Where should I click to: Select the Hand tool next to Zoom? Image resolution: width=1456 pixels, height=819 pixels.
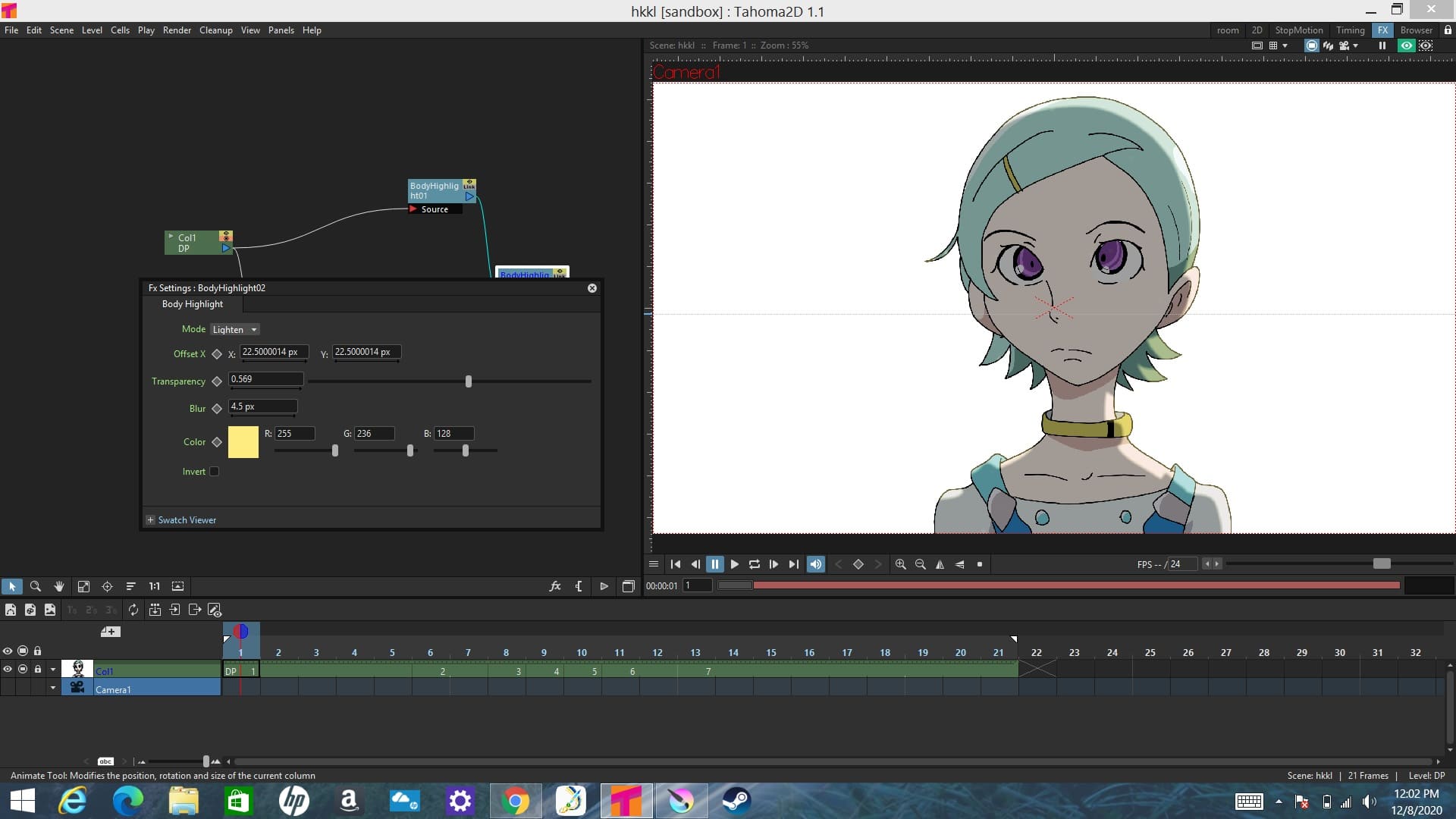pos(59,586)
